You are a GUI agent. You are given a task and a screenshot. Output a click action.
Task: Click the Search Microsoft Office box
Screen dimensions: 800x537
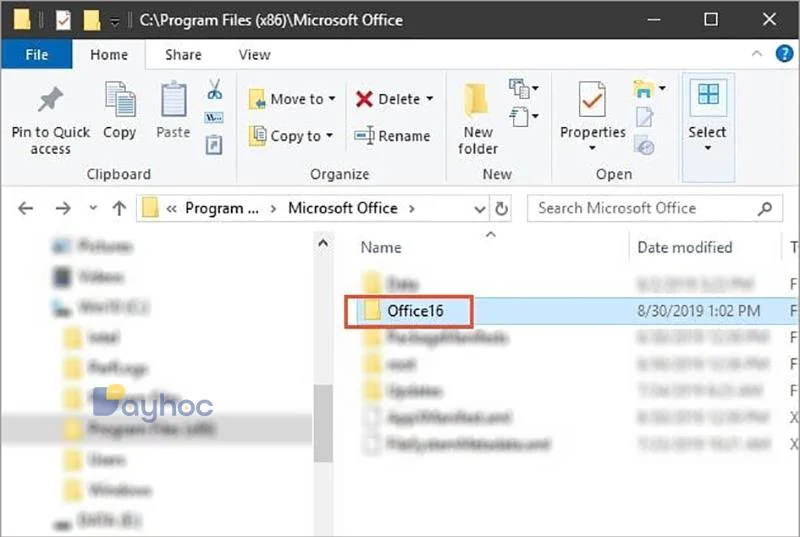[x=655, y=208]
